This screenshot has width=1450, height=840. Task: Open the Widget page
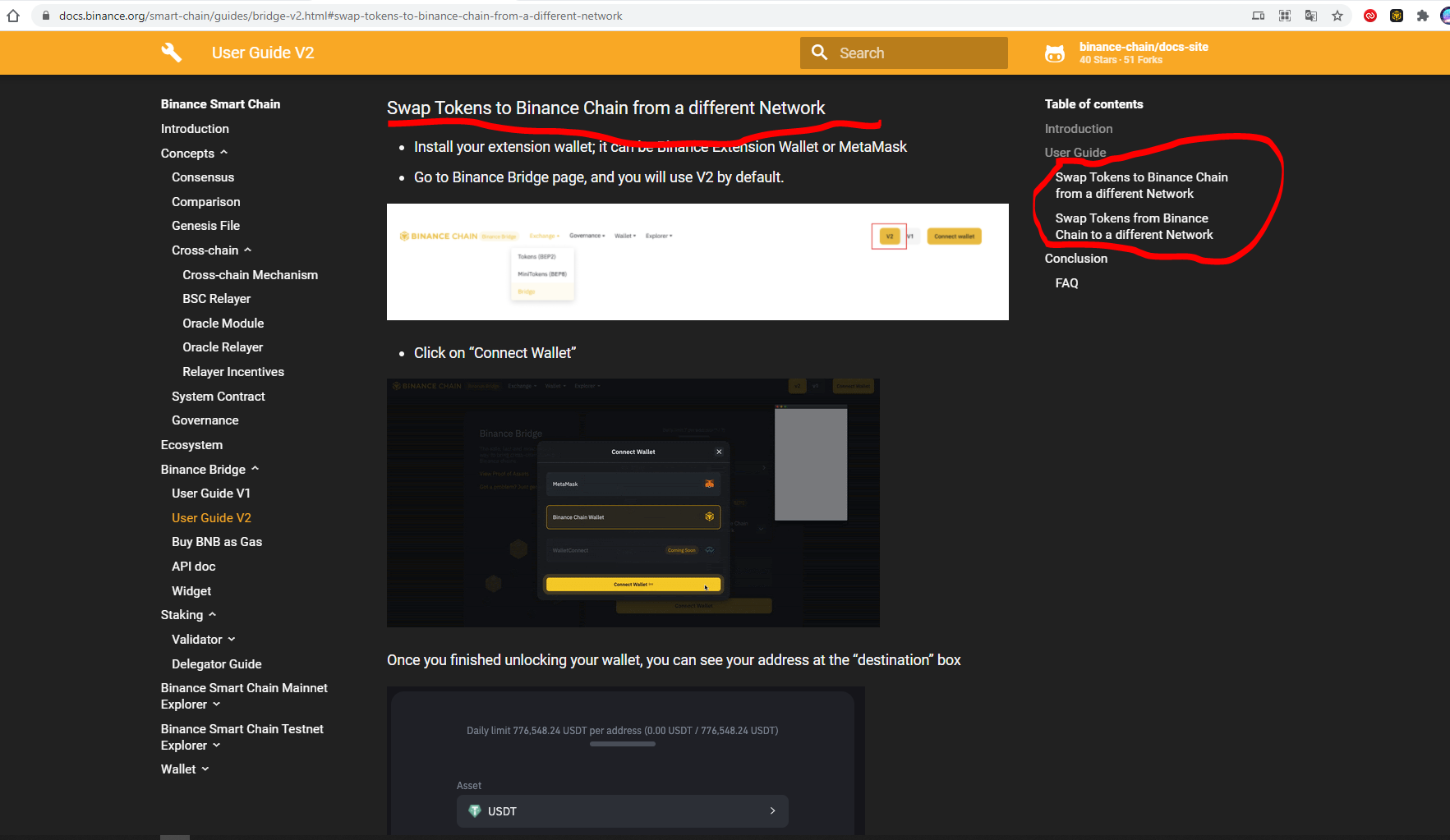[x=191, y=591]
